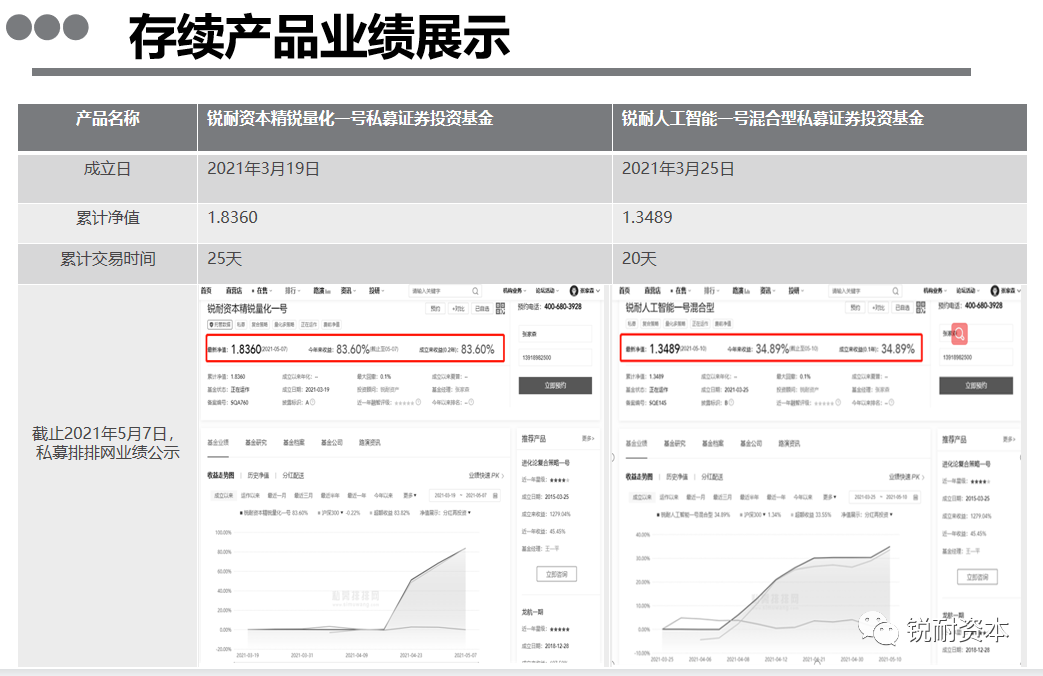
Task: Select 最近一年 range in right chart
Action: point(776,497)
